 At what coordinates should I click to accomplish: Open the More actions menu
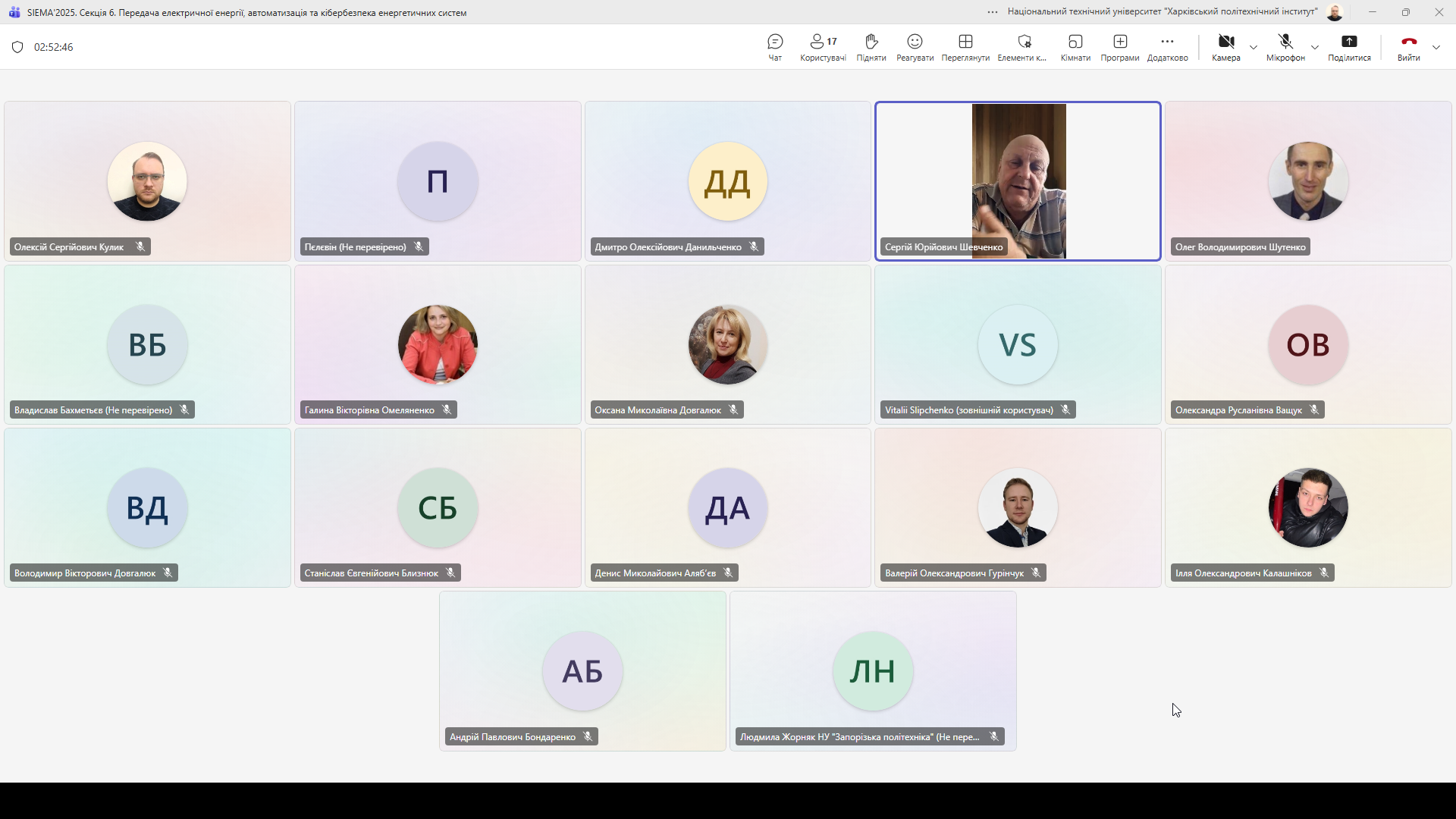click(1167, 47)
